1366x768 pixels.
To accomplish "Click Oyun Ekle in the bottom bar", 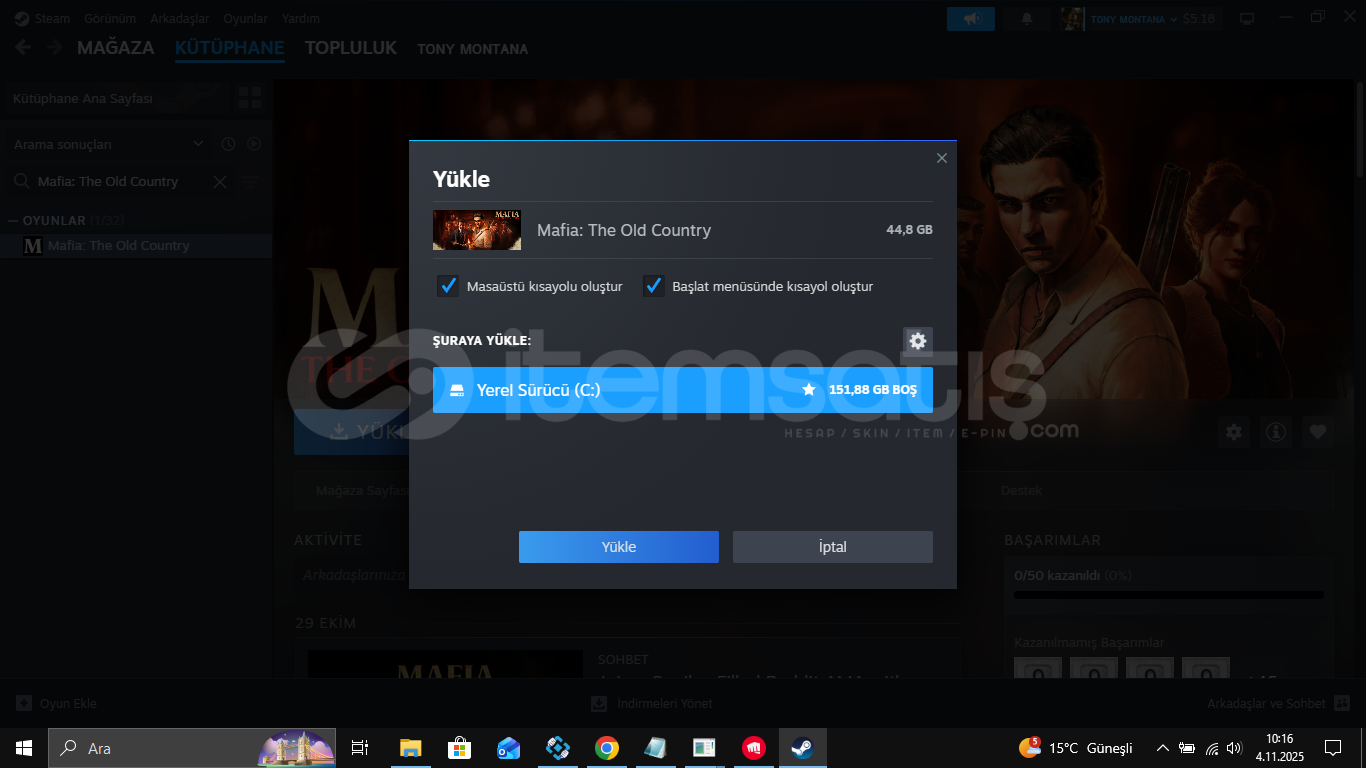I will coord(57,704).
